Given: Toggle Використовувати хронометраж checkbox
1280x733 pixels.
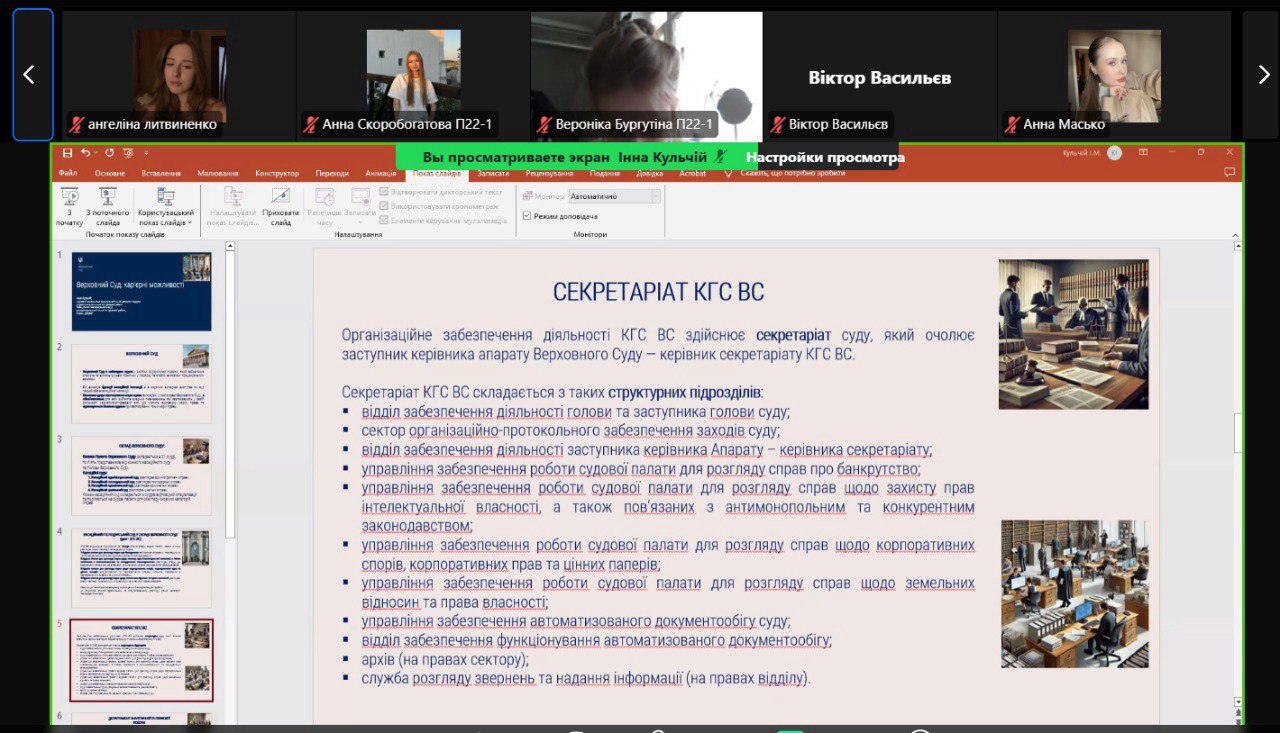Looking at the screenshot, I should 384,206.
